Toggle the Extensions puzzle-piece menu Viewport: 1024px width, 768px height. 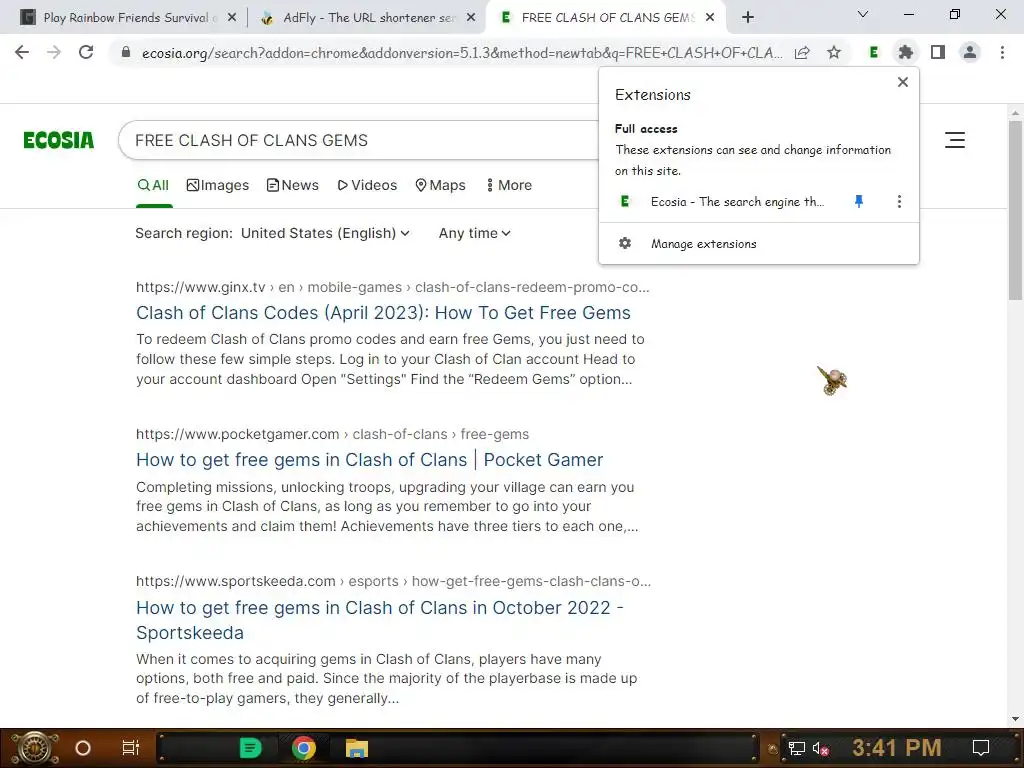905,52
